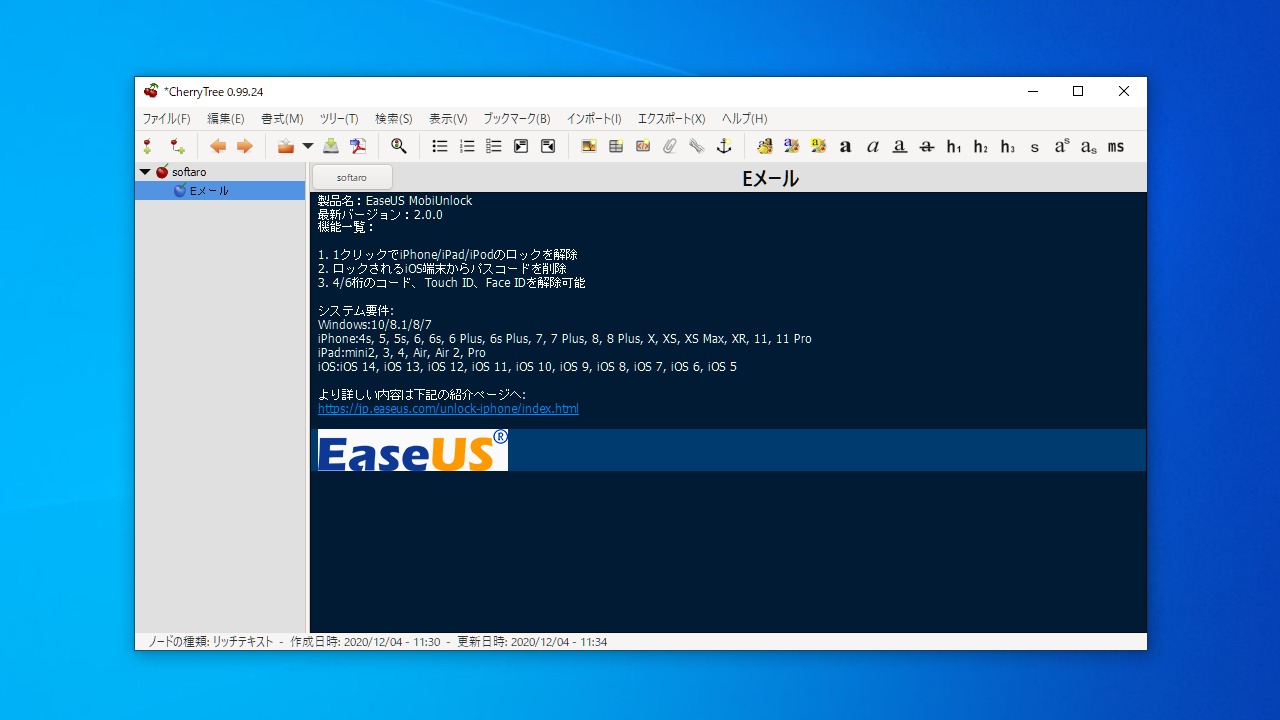Save the document with the save icon

[331, 146]
